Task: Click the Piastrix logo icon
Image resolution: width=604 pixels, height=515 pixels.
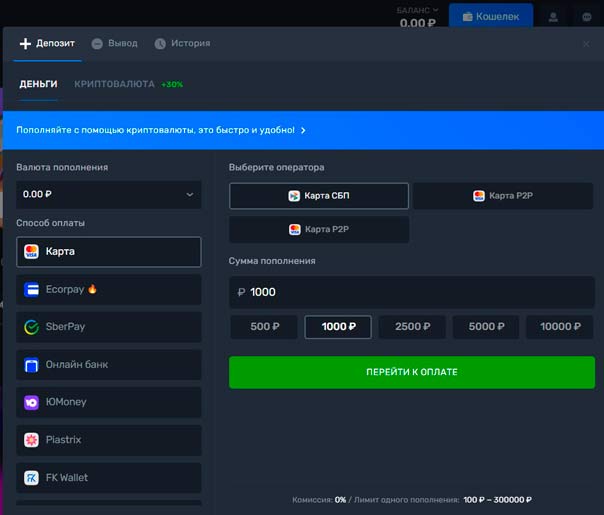Action: (x=32, y=440)
